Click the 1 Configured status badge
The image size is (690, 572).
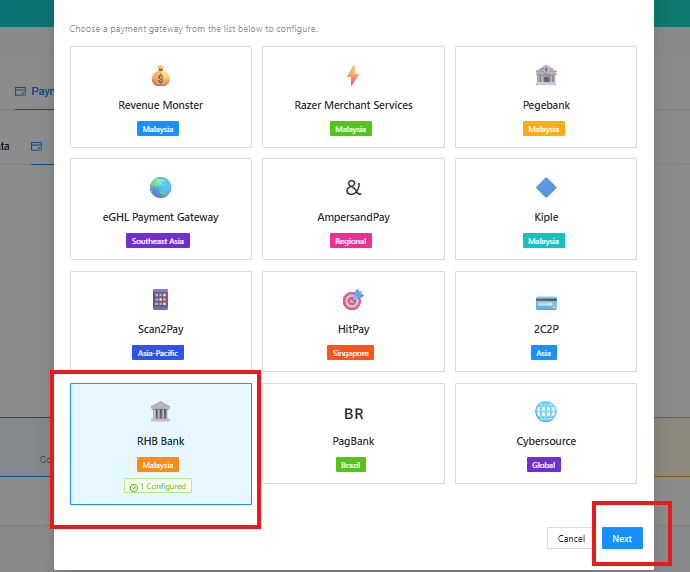(158, 486)
